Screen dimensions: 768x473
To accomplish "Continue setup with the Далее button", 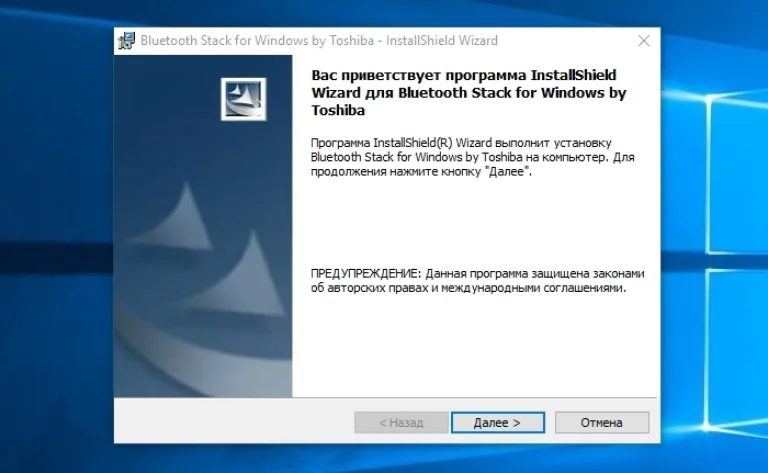I will click(x=498, y=423).
